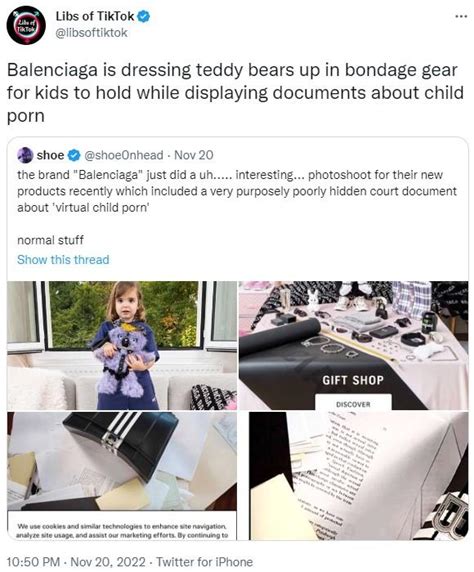This screenshot has height=572, width=474.
Task: Open the photo of child holding teddy bear
Action: (x=122, y=345)
